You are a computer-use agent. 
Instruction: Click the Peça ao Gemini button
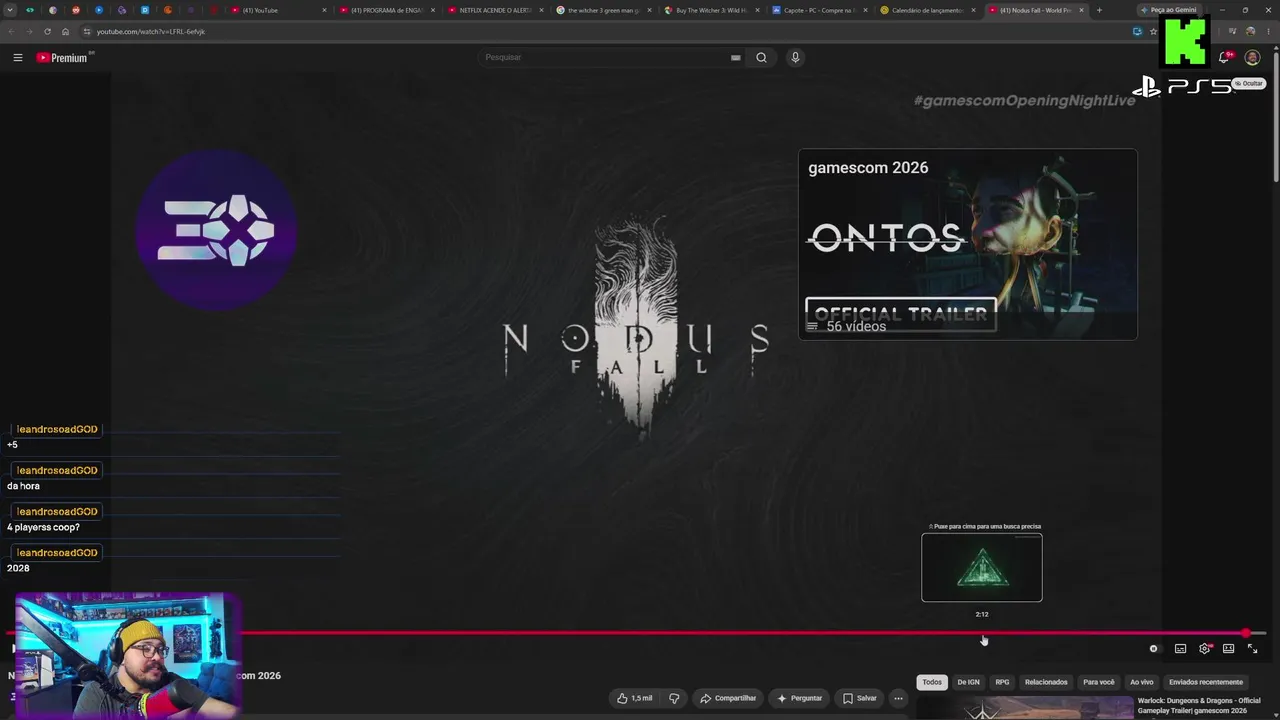pyautogui.click(x=1168, y=10)
